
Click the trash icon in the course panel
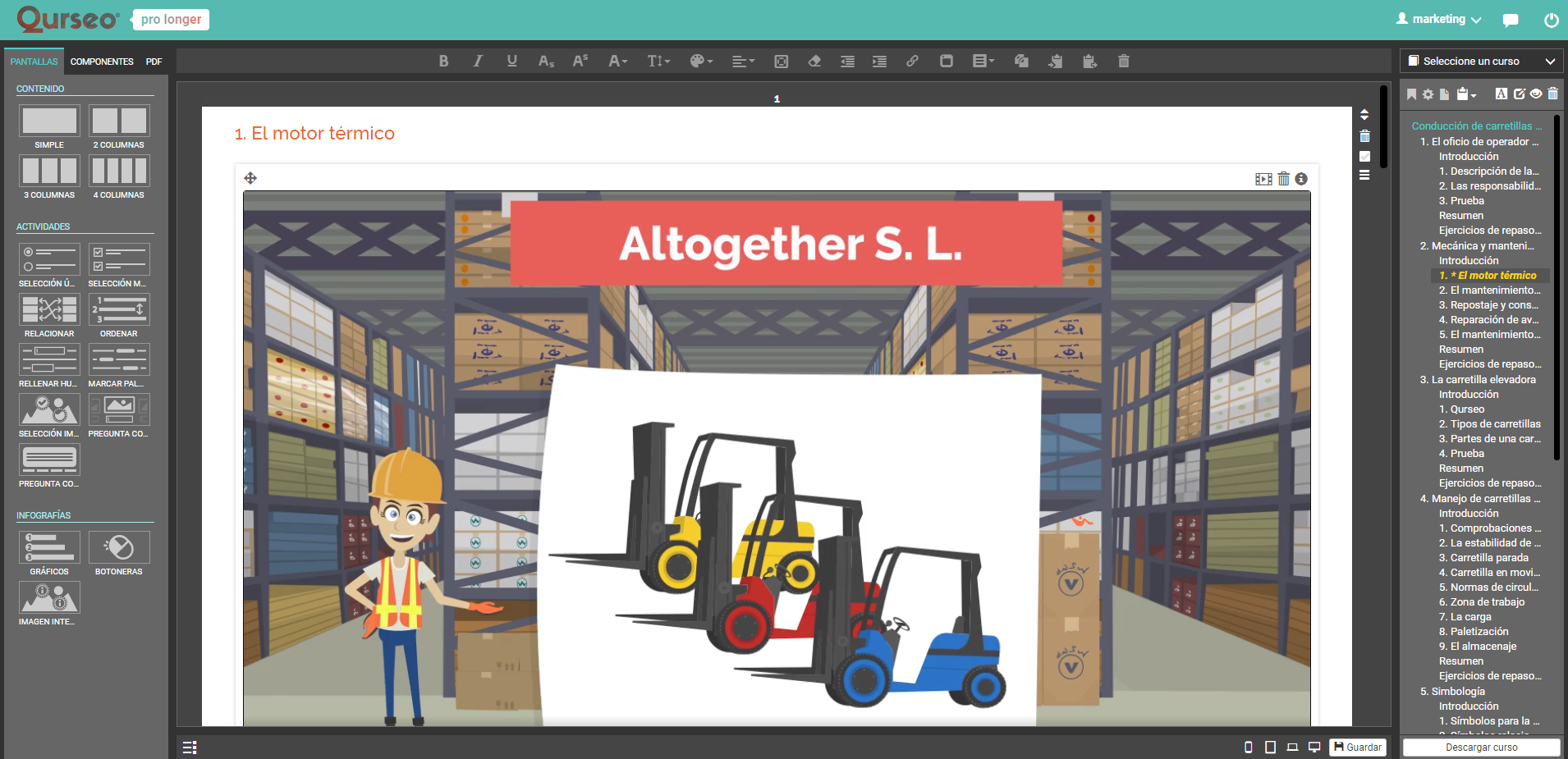pyautogui.click(x=1553, y=94)
